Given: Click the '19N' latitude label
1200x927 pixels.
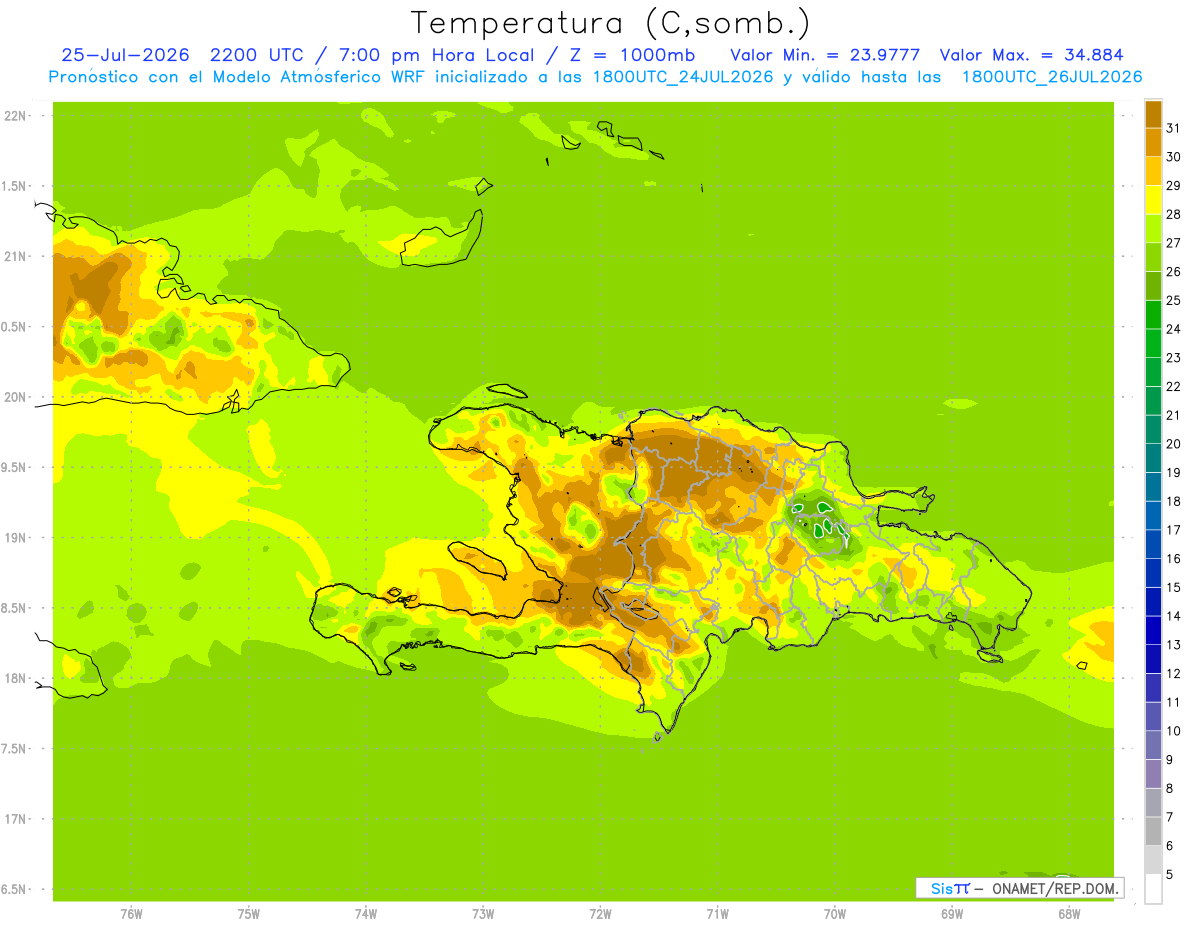Looking at the screenshot, I should pyautogui.click(x=15, y=538).
